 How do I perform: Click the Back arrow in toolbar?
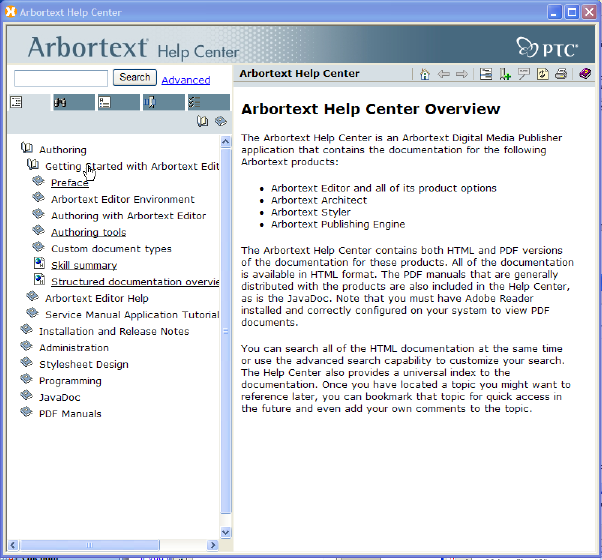443,74
